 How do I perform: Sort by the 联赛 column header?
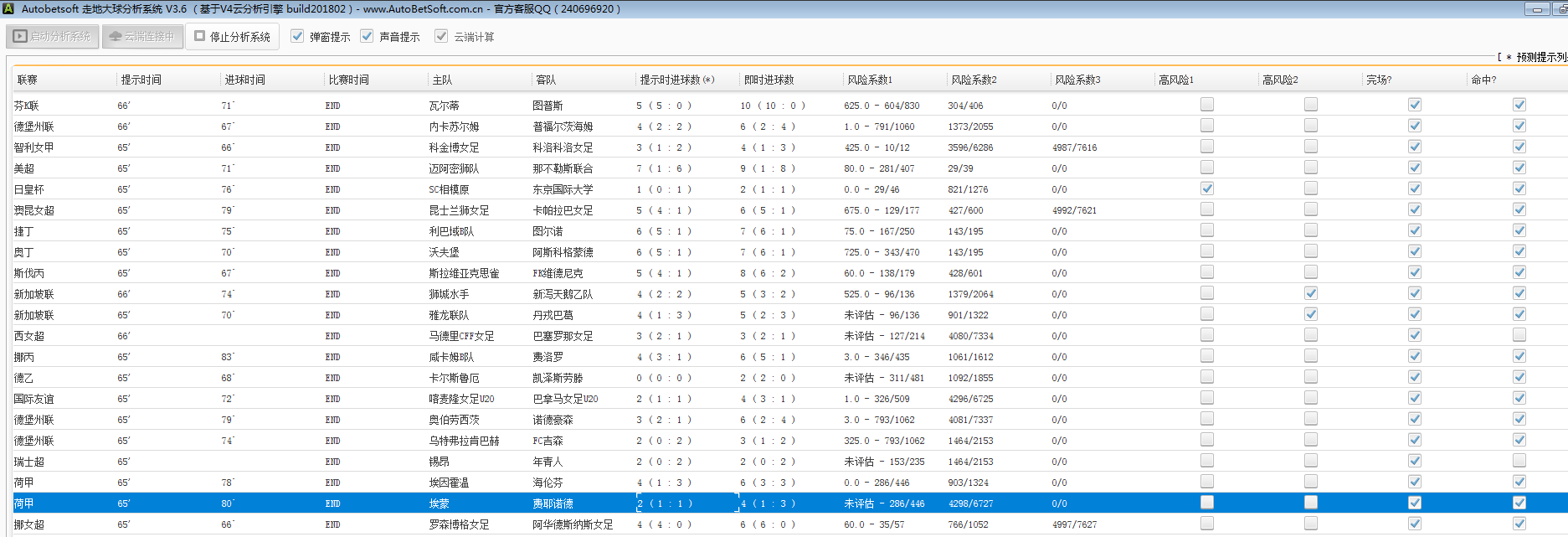point(28,80)
